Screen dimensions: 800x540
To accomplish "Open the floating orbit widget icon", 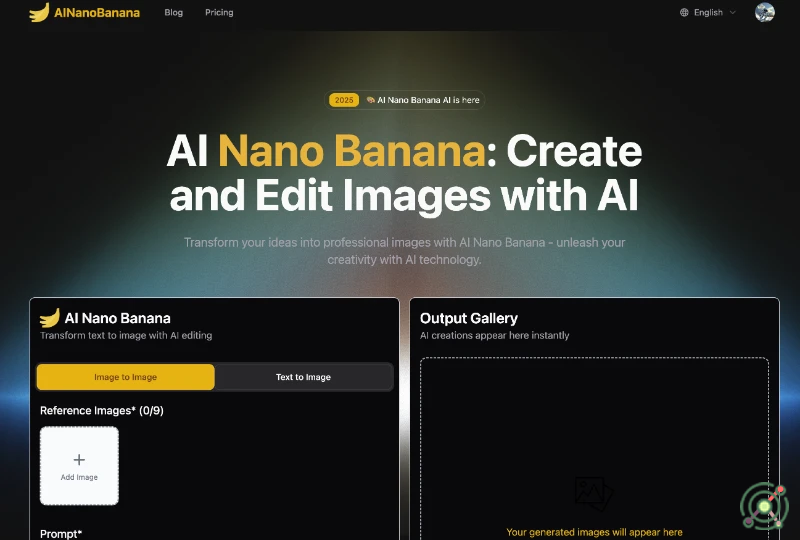I will [x=764, y=506].
